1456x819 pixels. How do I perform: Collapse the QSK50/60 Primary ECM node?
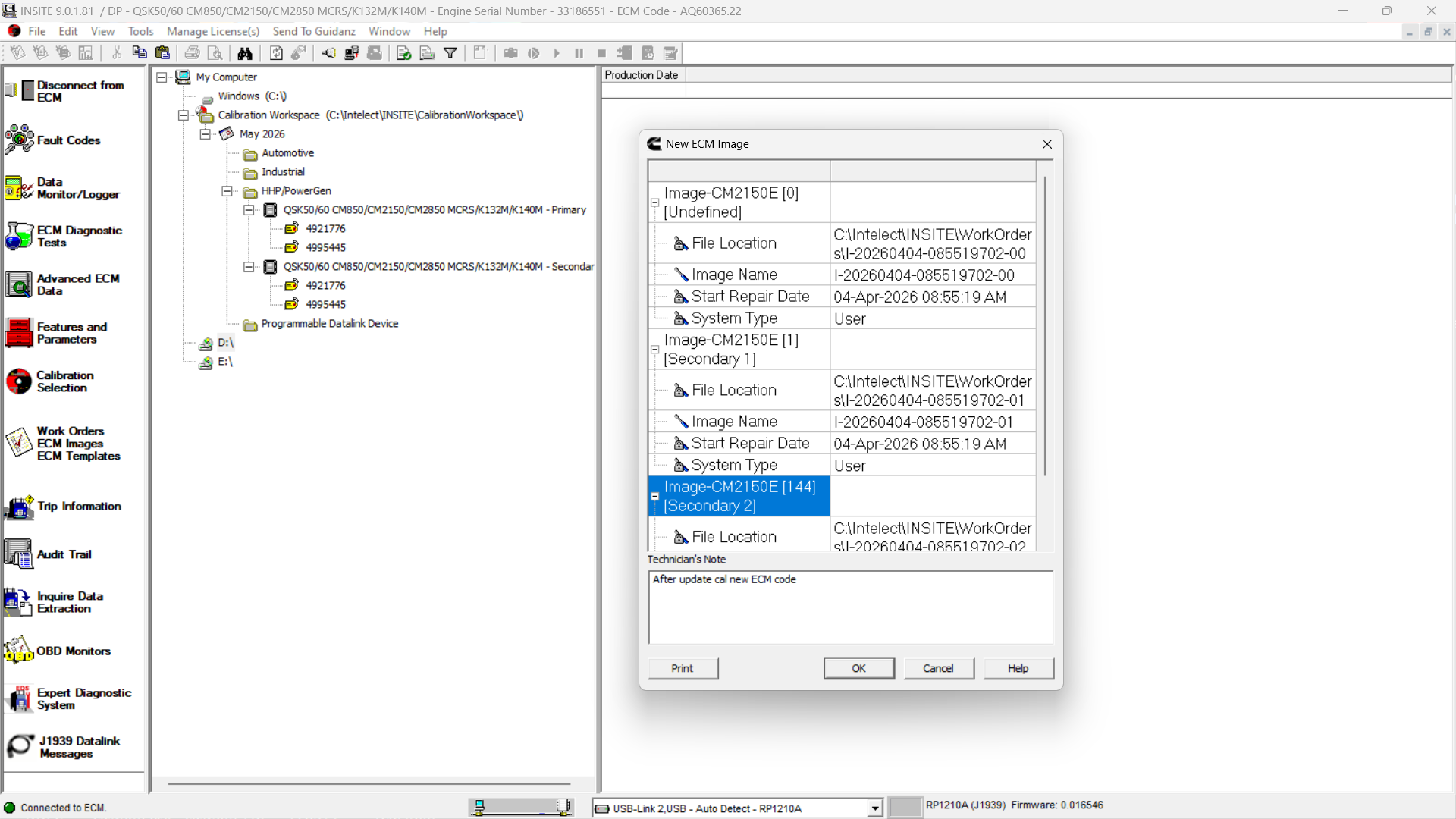click(x=249, y=210)
